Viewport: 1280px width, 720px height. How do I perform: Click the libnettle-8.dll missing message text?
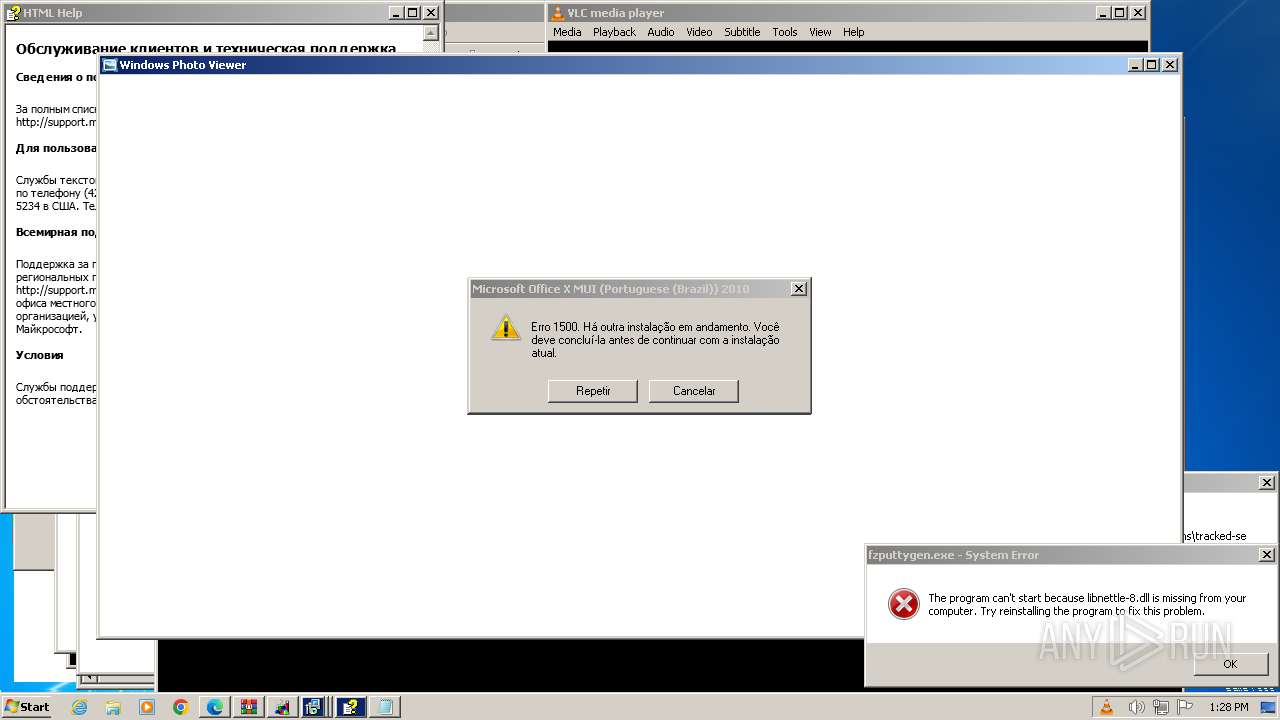click(x=1087, y=604)
